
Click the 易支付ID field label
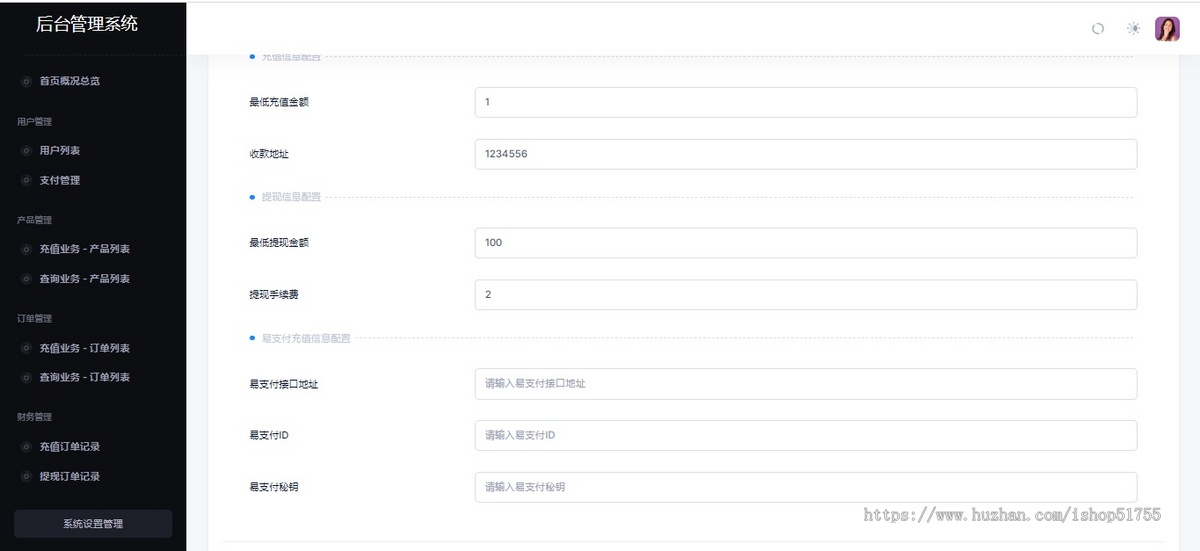269,435
